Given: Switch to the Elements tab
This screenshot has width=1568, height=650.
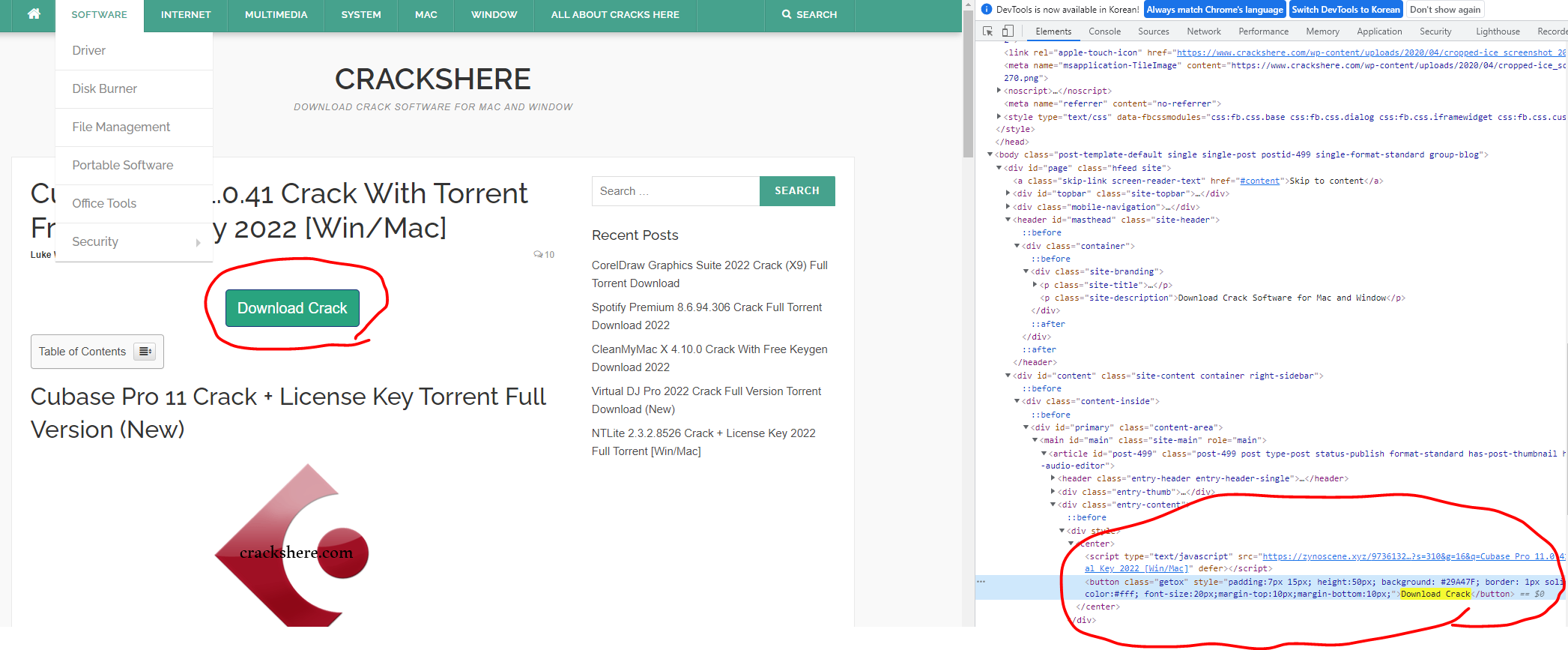Looking at the screenshot, I should (1053, 31).
